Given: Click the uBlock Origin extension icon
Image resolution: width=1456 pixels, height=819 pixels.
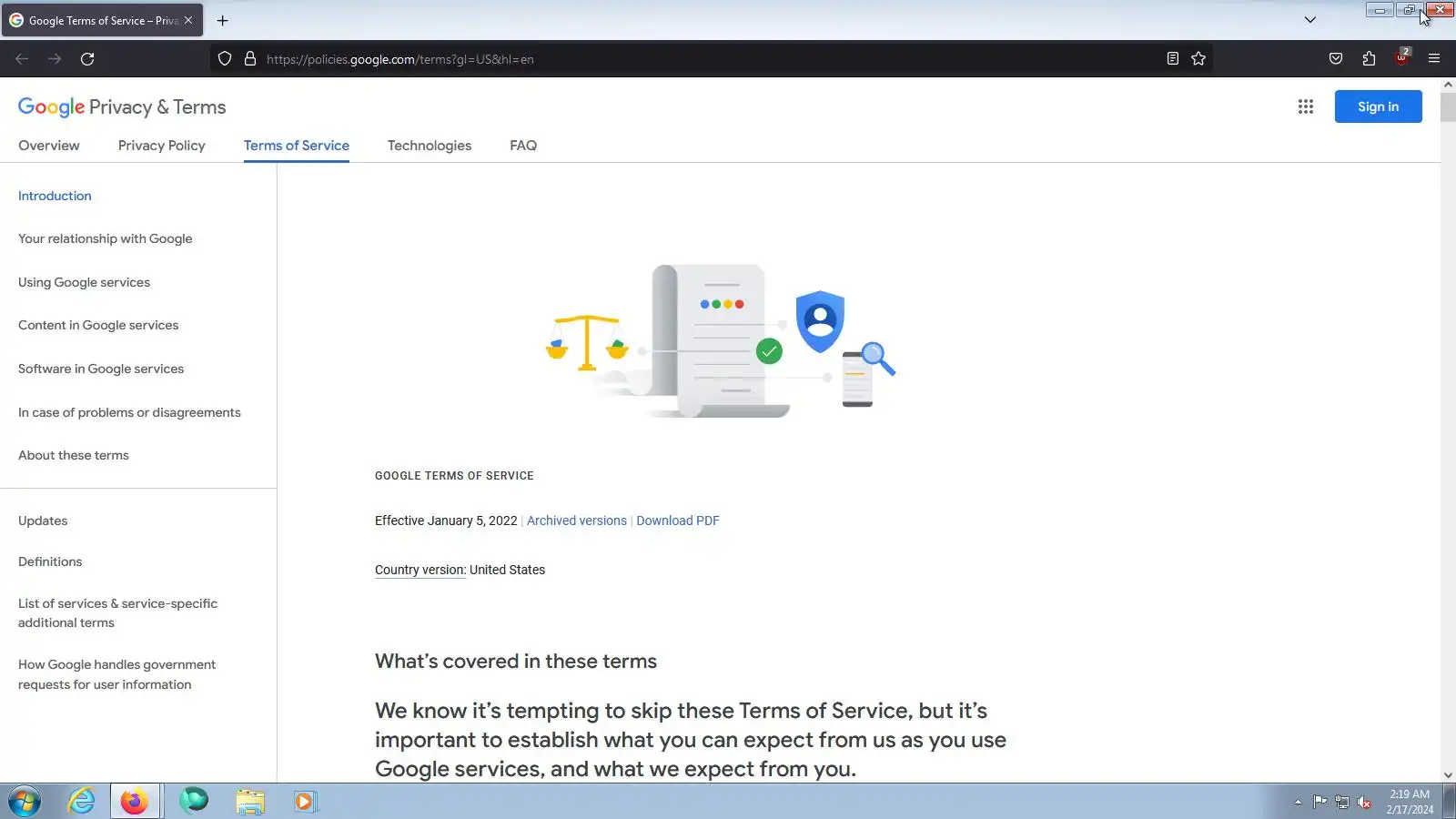Looking at the screenshot, I should click(x=1401, y=59).
